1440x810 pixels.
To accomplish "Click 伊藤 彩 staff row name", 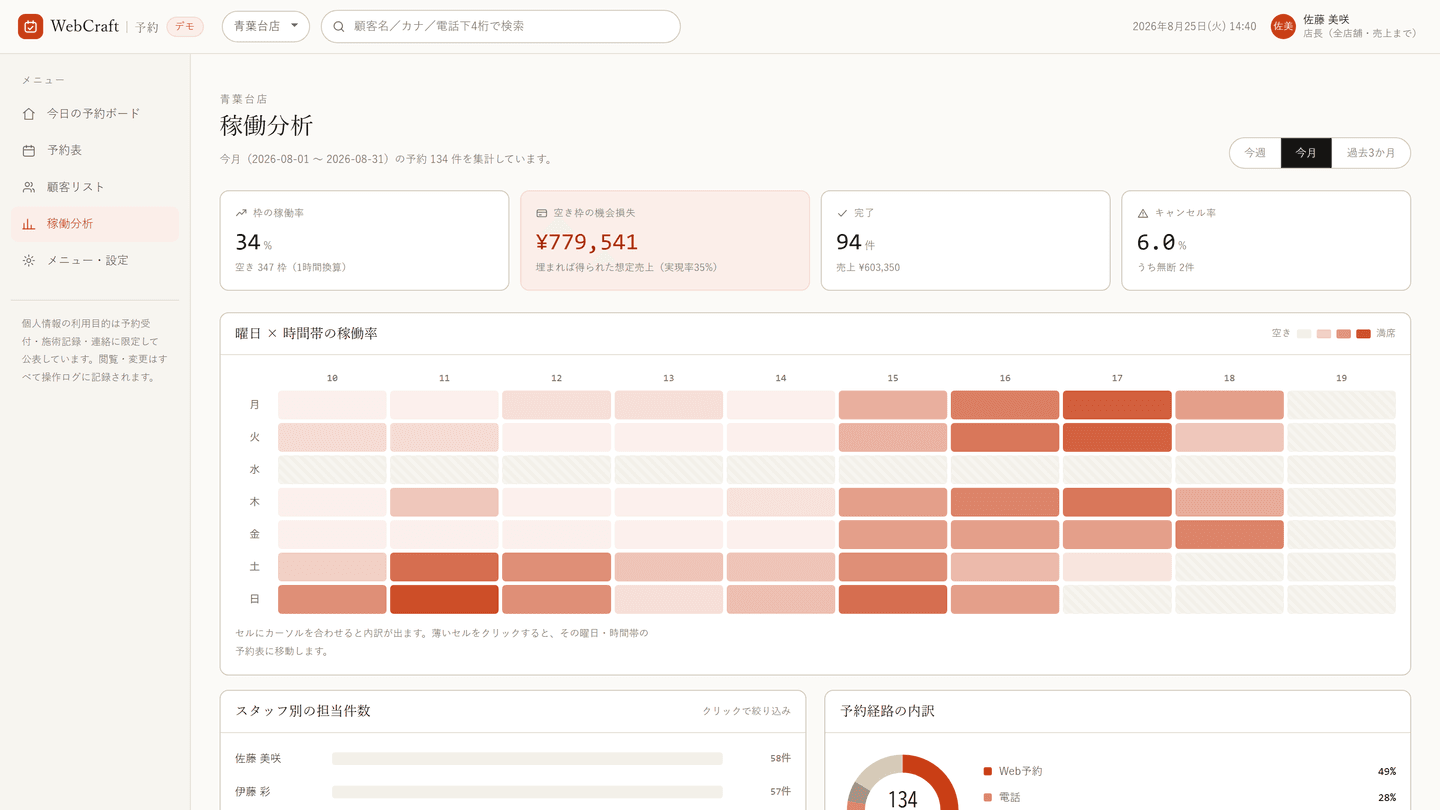I will point(253,792).
